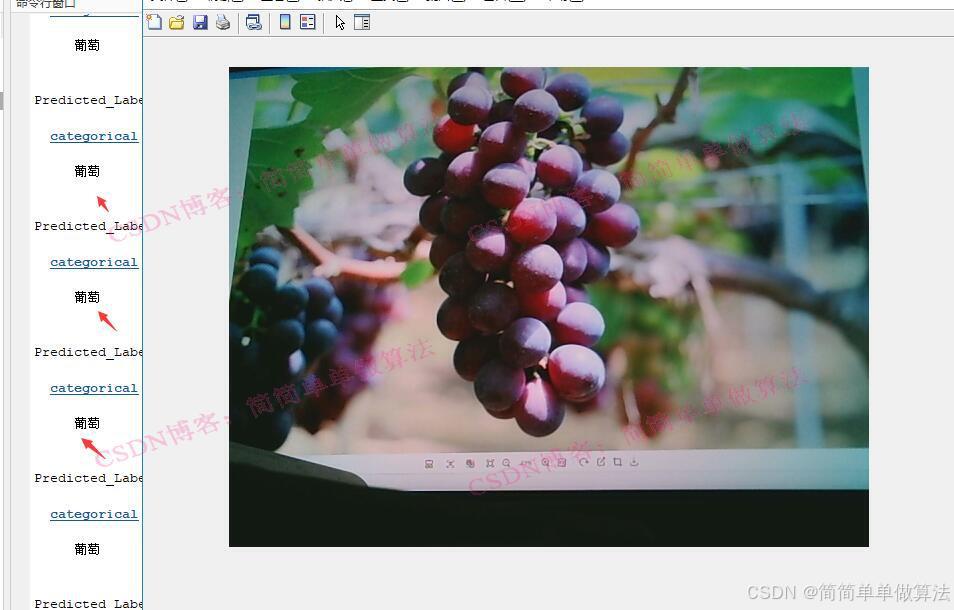
Task: Click the topmost Predicted_Label text
Action: tap(88, 100)
